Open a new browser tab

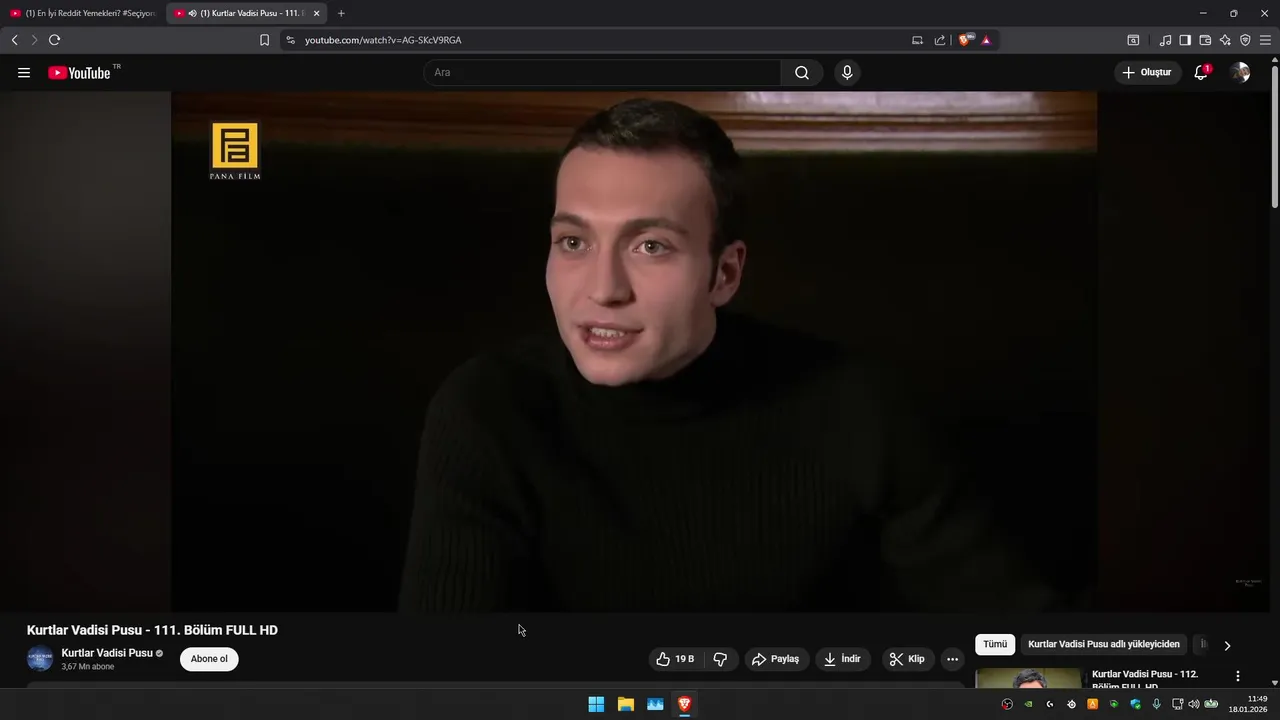coord(341,13)
